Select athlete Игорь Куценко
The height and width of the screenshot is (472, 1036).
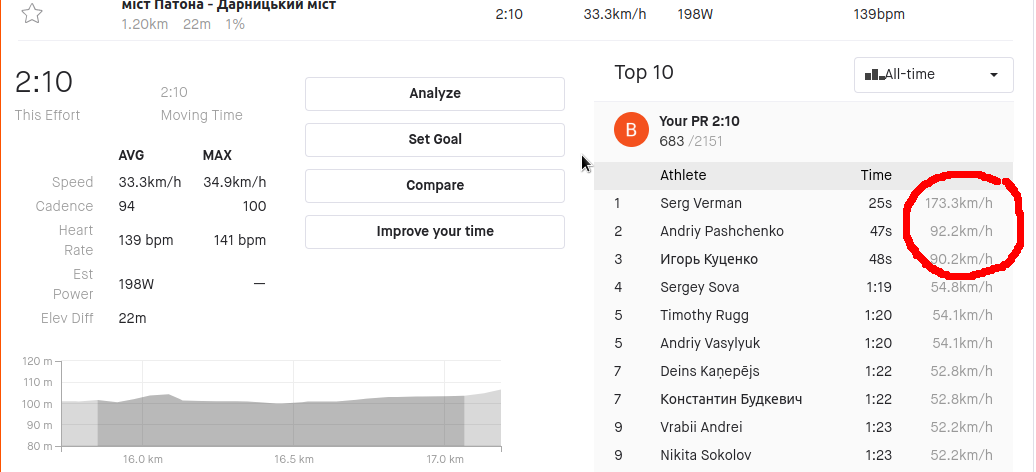click(x=709, y=259)
